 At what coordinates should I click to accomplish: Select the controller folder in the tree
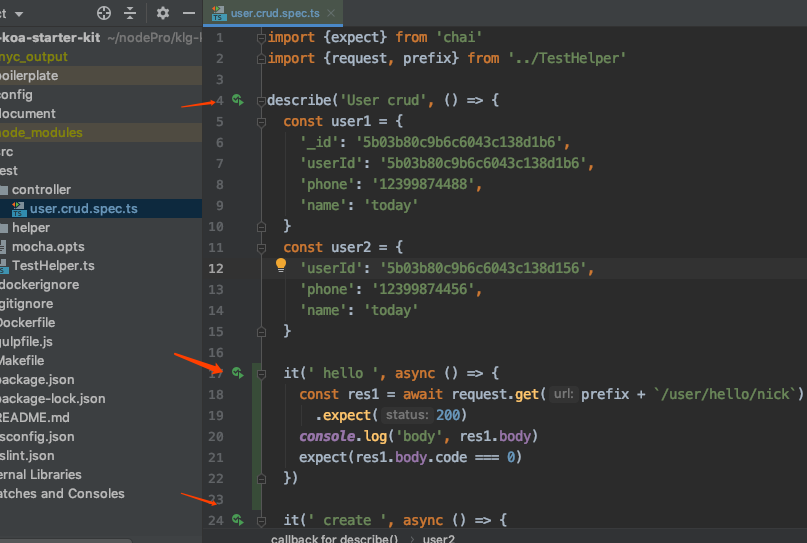point(40,189)
